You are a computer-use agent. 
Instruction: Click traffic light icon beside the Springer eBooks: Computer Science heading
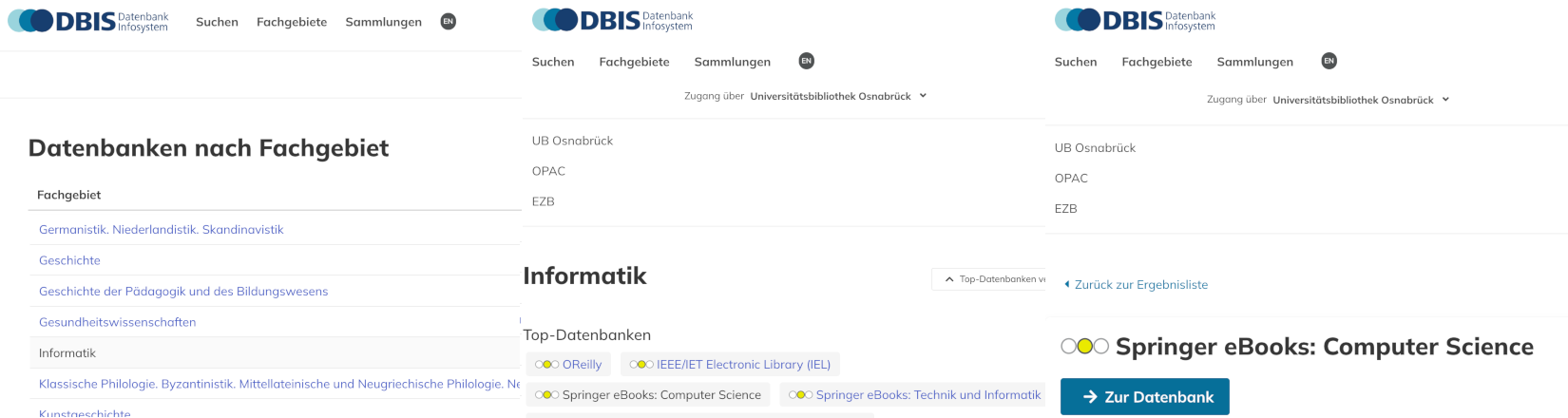1084,347
